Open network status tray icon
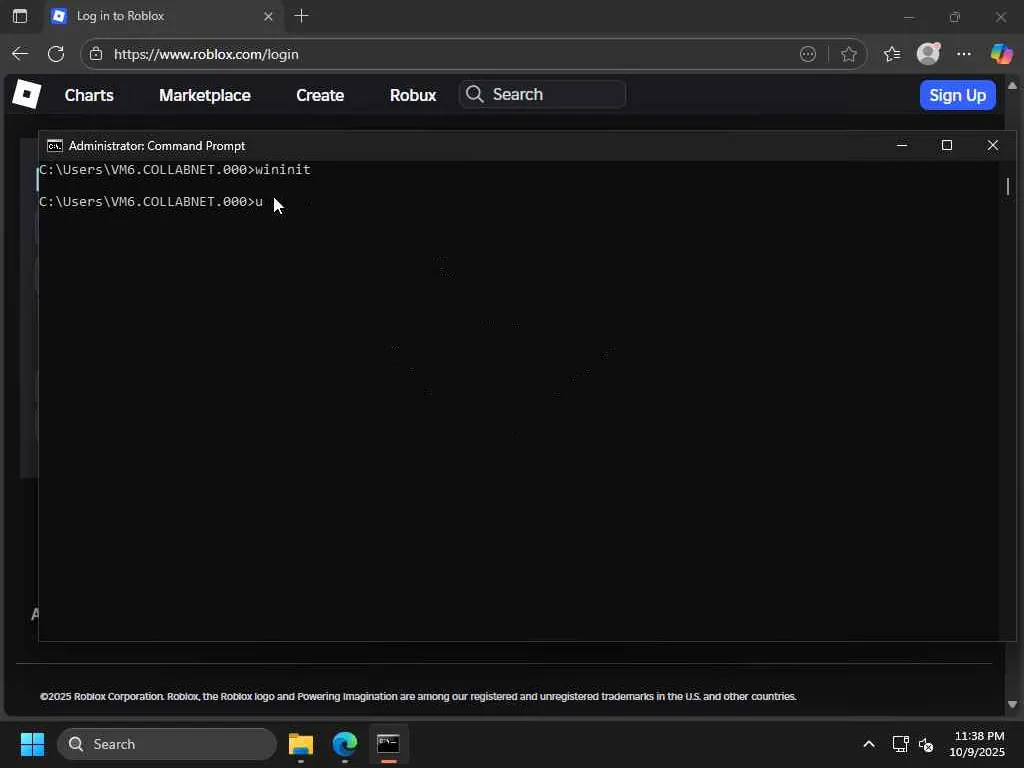 point(901,744)
